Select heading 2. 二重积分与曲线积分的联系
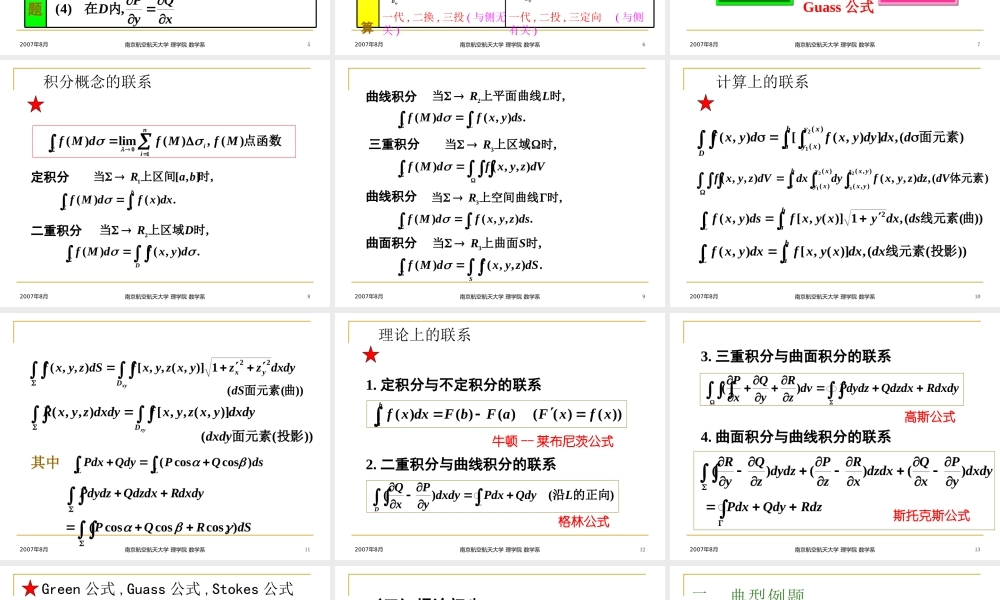The image size is (1000, 600). point(460,464)
